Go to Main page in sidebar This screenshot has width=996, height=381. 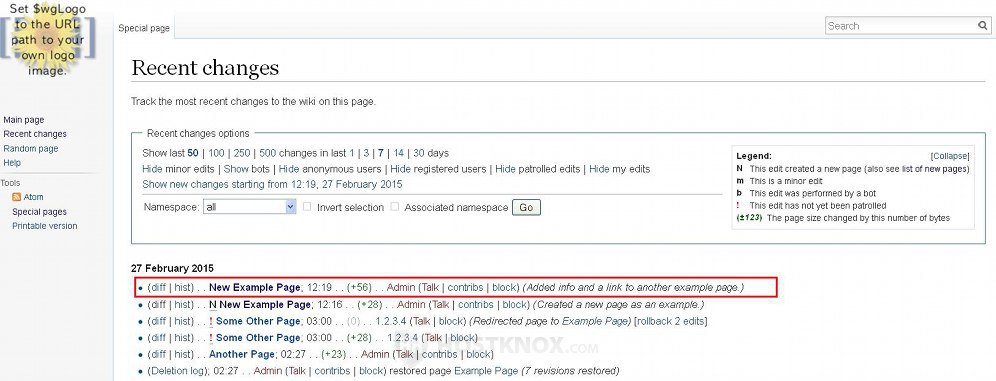(24, 119)
